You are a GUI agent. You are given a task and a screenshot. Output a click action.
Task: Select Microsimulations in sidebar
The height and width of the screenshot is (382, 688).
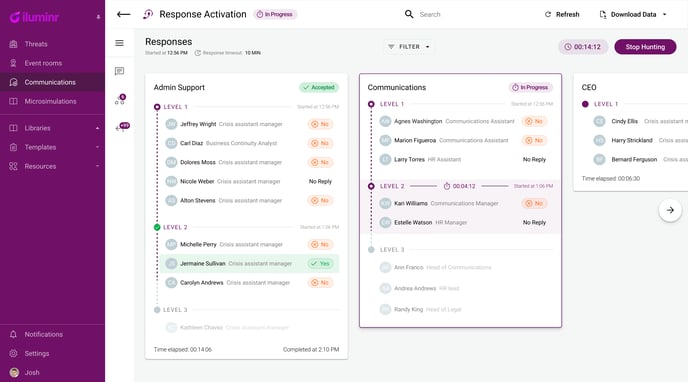pyautogui.click(x=53, y=101)
